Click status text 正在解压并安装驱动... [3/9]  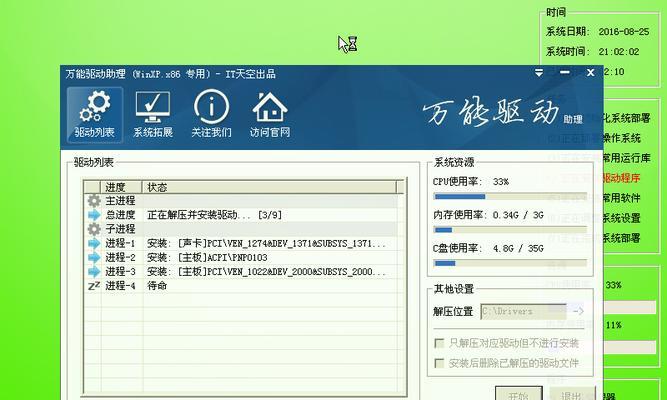[214, 215]
